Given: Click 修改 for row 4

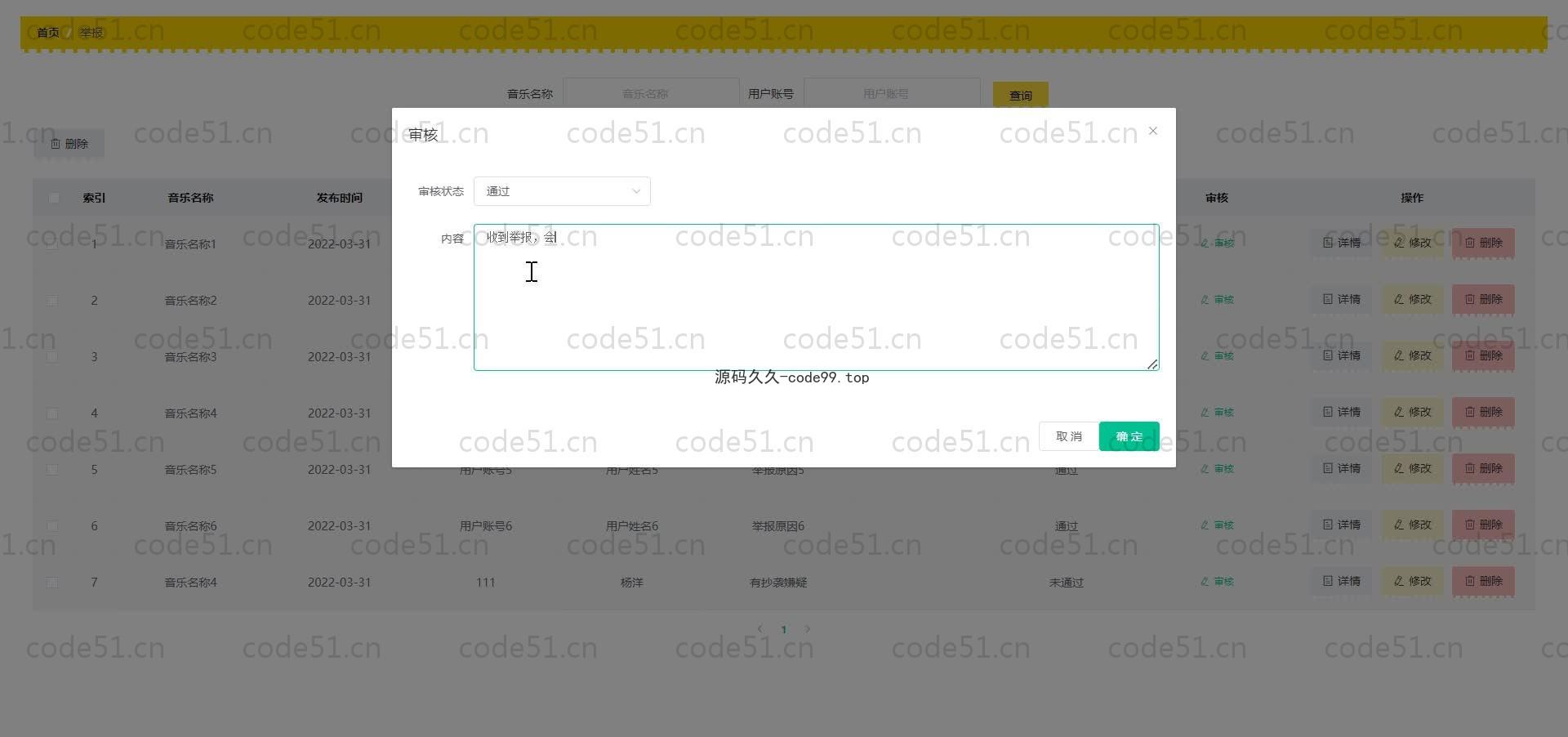Looking at the screenshot, I should (1412, 412).
